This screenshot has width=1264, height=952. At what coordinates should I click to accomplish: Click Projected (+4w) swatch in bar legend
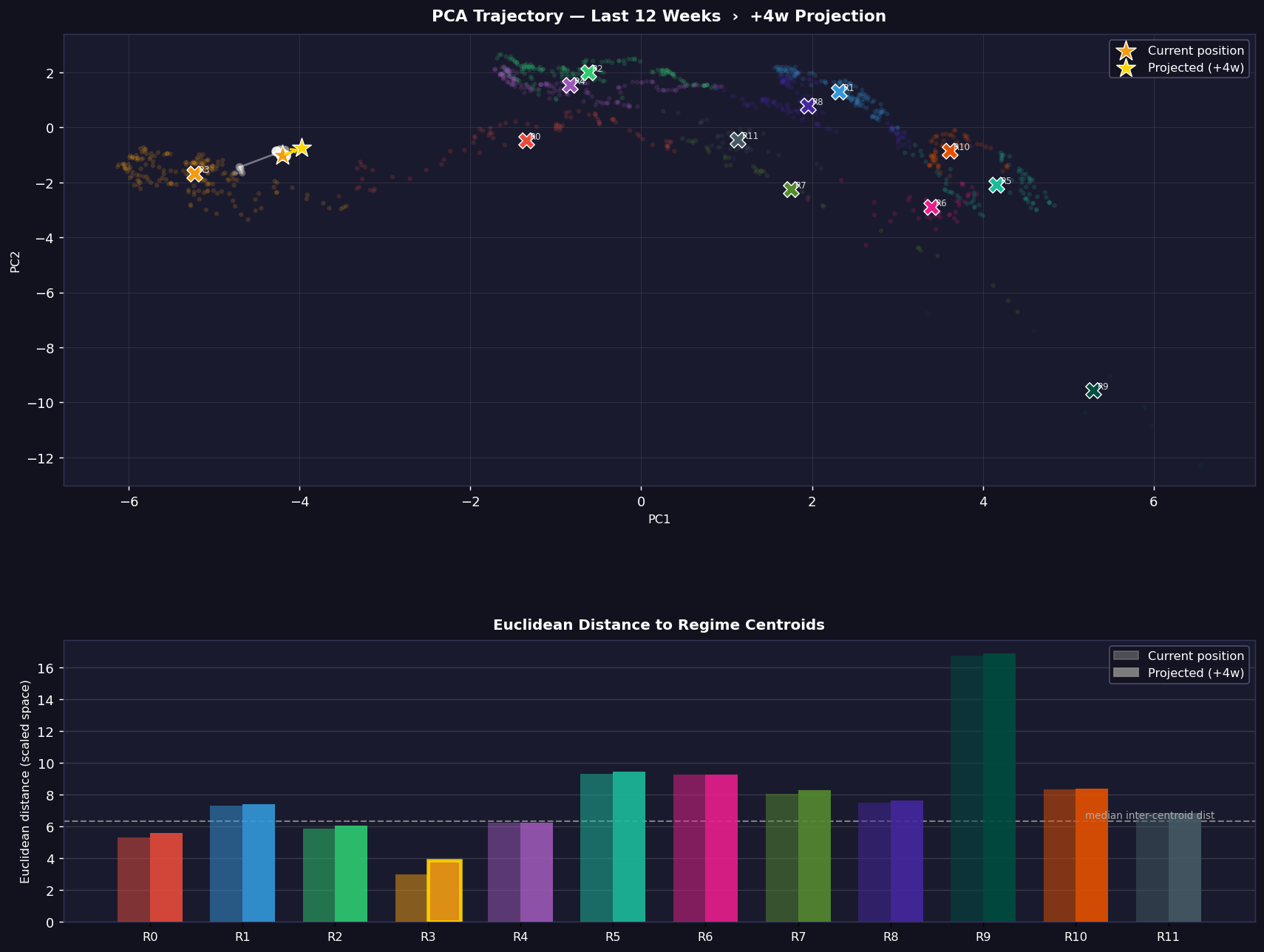click(x=1126, y=673)
